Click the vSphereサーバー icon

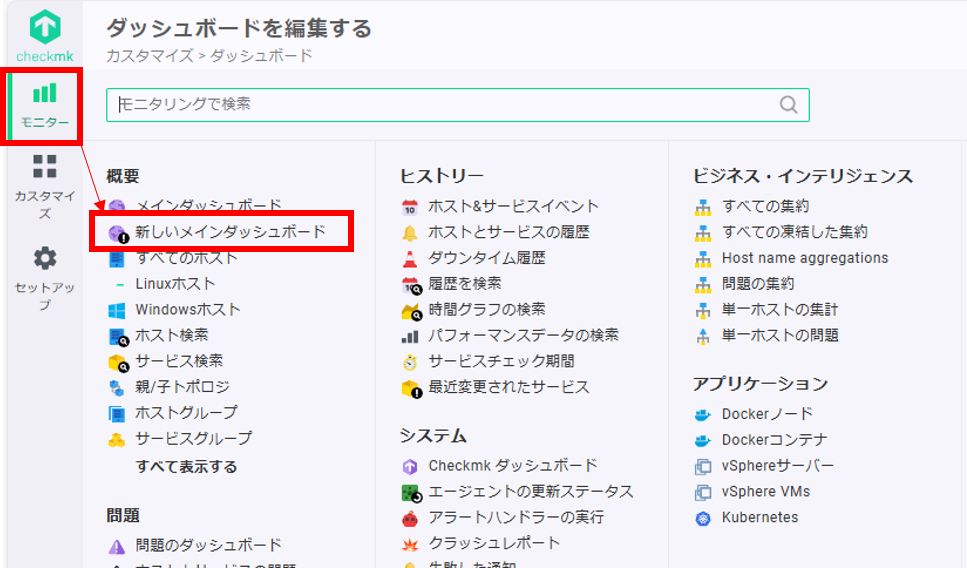(703, 467)
